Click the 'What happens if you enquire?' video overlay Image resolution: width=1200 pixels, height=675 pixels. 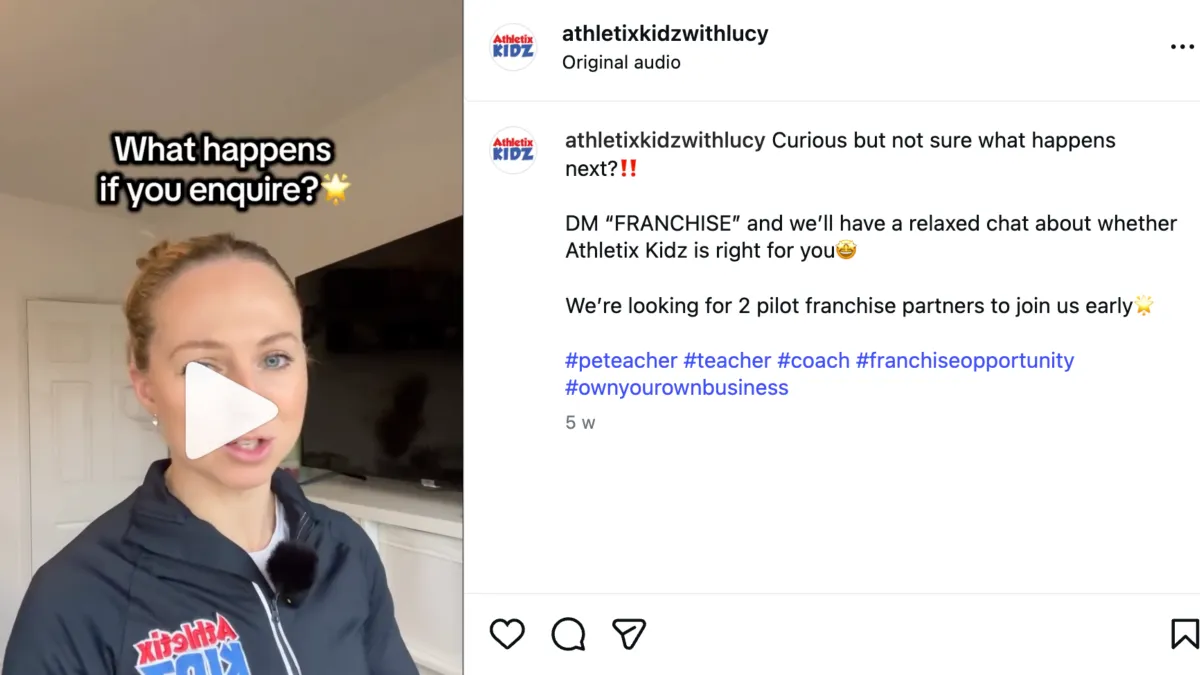(225, 168)
